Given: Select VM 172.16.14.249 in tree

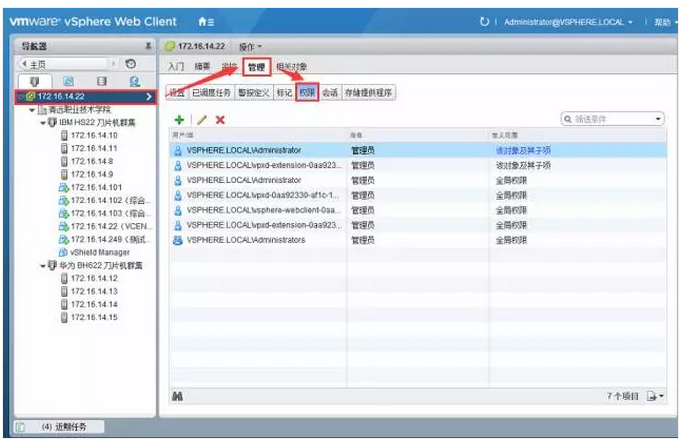Looking at the screenshot, I should pyautogui.click(x=111, y=239).
